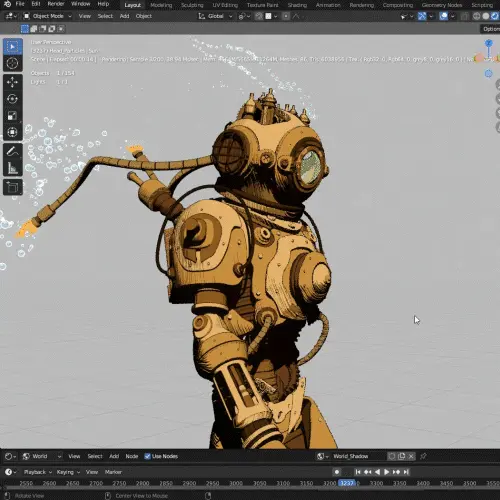
Task: Expand the Global transform orientation dropdown
Action: pos(215,16)
